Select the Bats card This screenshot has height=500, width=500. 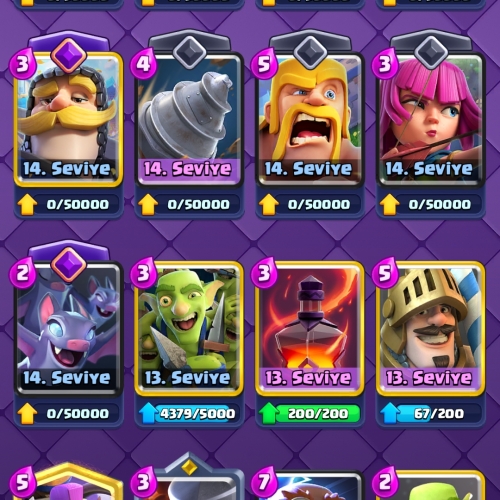pos(68,329)
